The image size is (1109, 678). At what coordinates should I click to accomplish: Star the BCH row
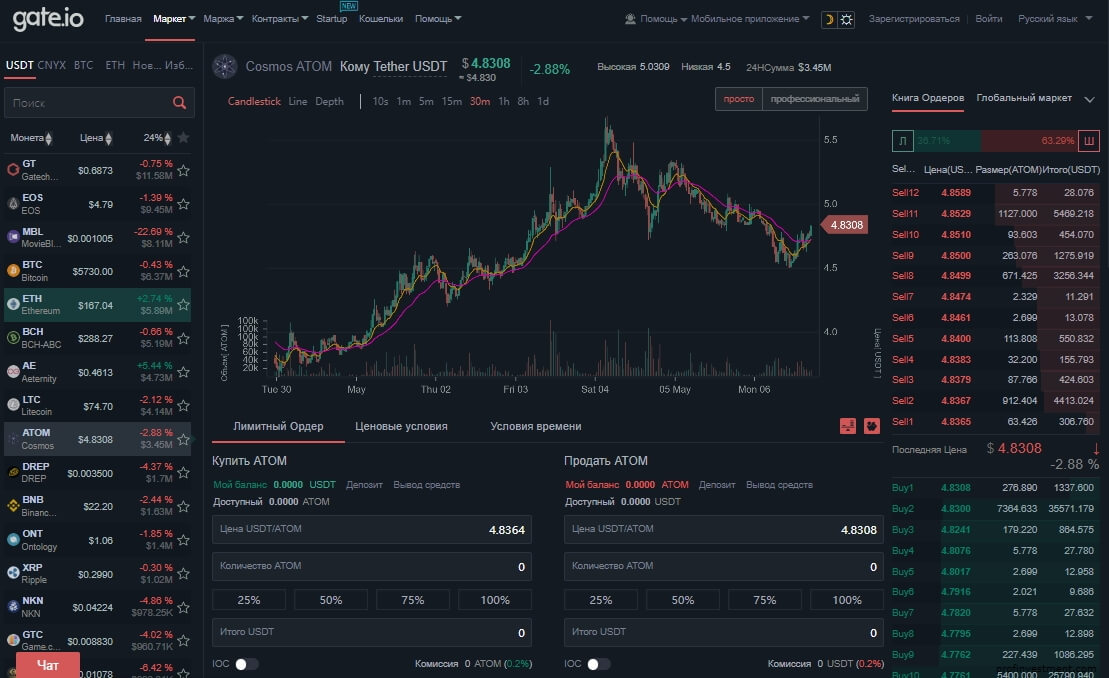tap(183, 339)
